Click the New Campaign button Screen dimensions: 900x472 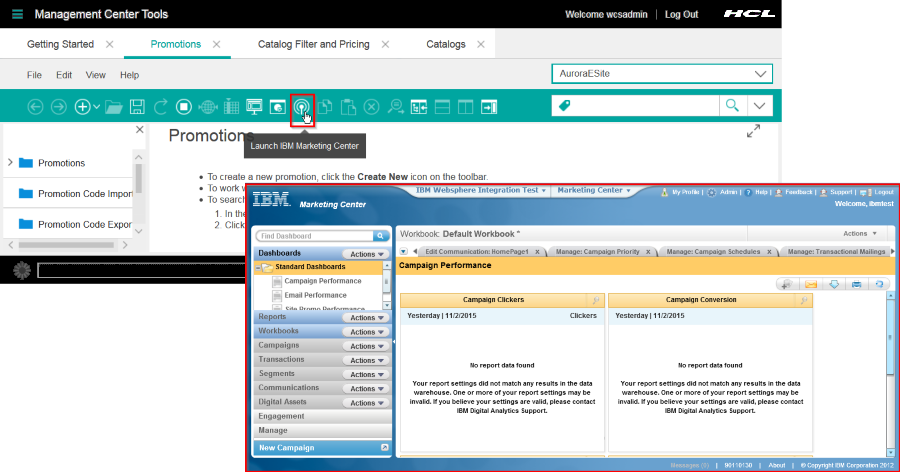(322, 448)
